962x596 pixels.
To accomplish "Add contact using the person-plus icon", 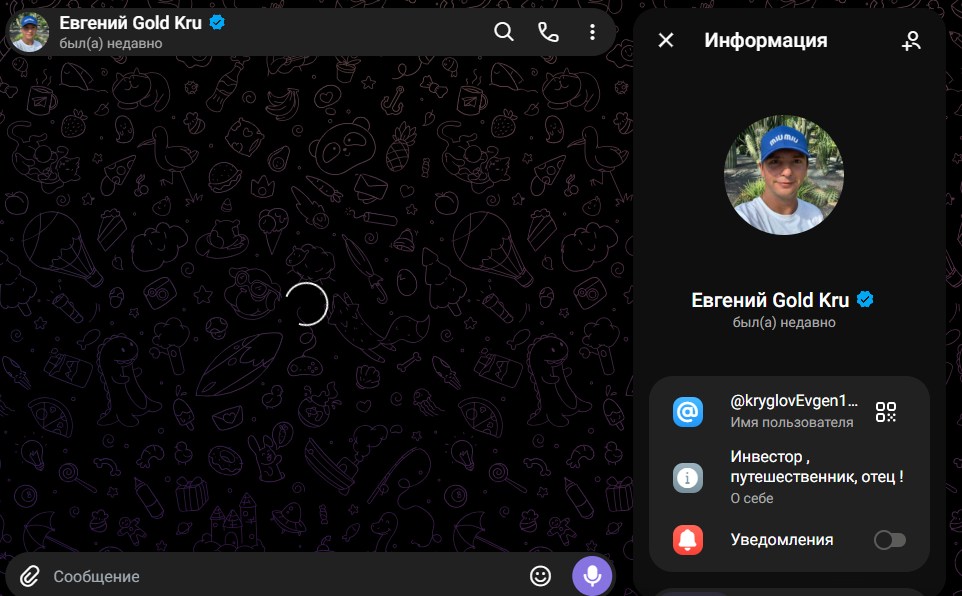I will (912, 41).
